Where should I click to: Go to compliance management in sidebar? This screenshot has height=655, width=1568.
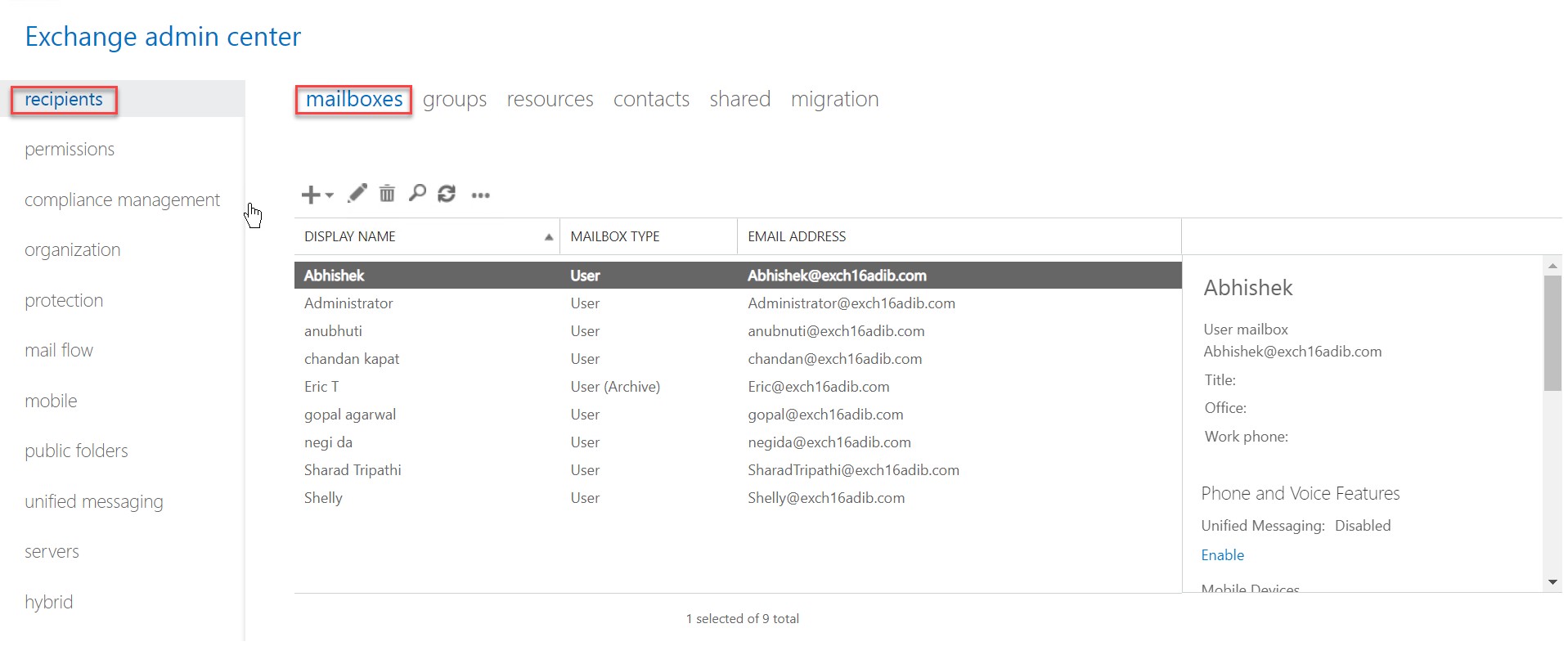tap(122, 200)
